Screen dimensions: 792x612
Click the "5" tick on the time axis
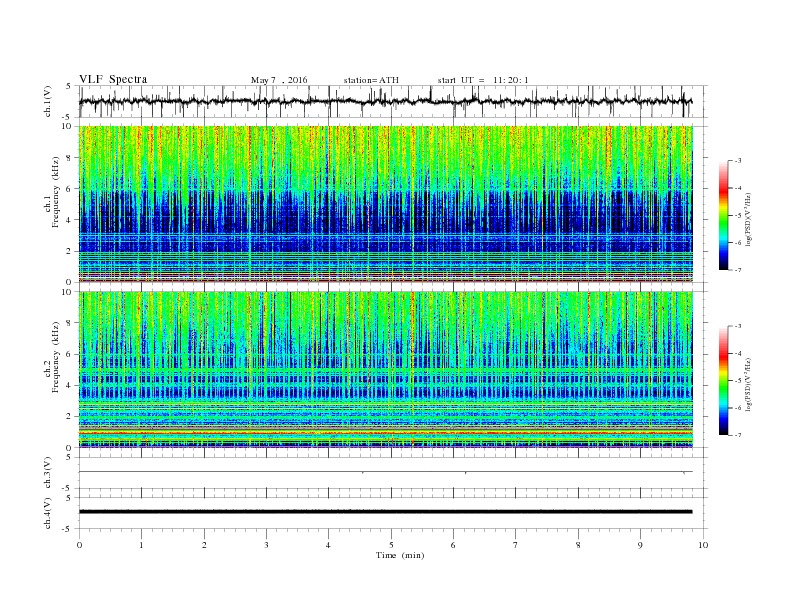click(391, 545)
